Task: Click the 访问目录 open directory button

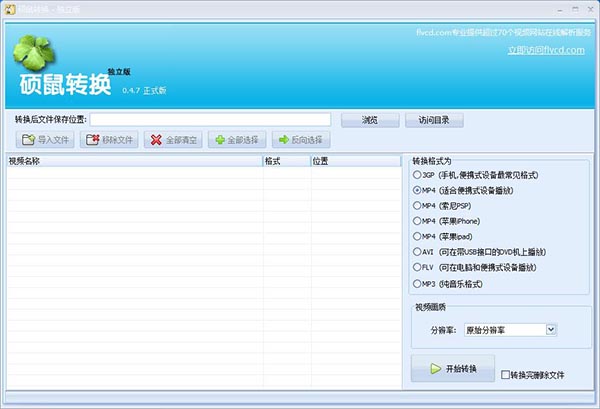Action: point(434,120)
